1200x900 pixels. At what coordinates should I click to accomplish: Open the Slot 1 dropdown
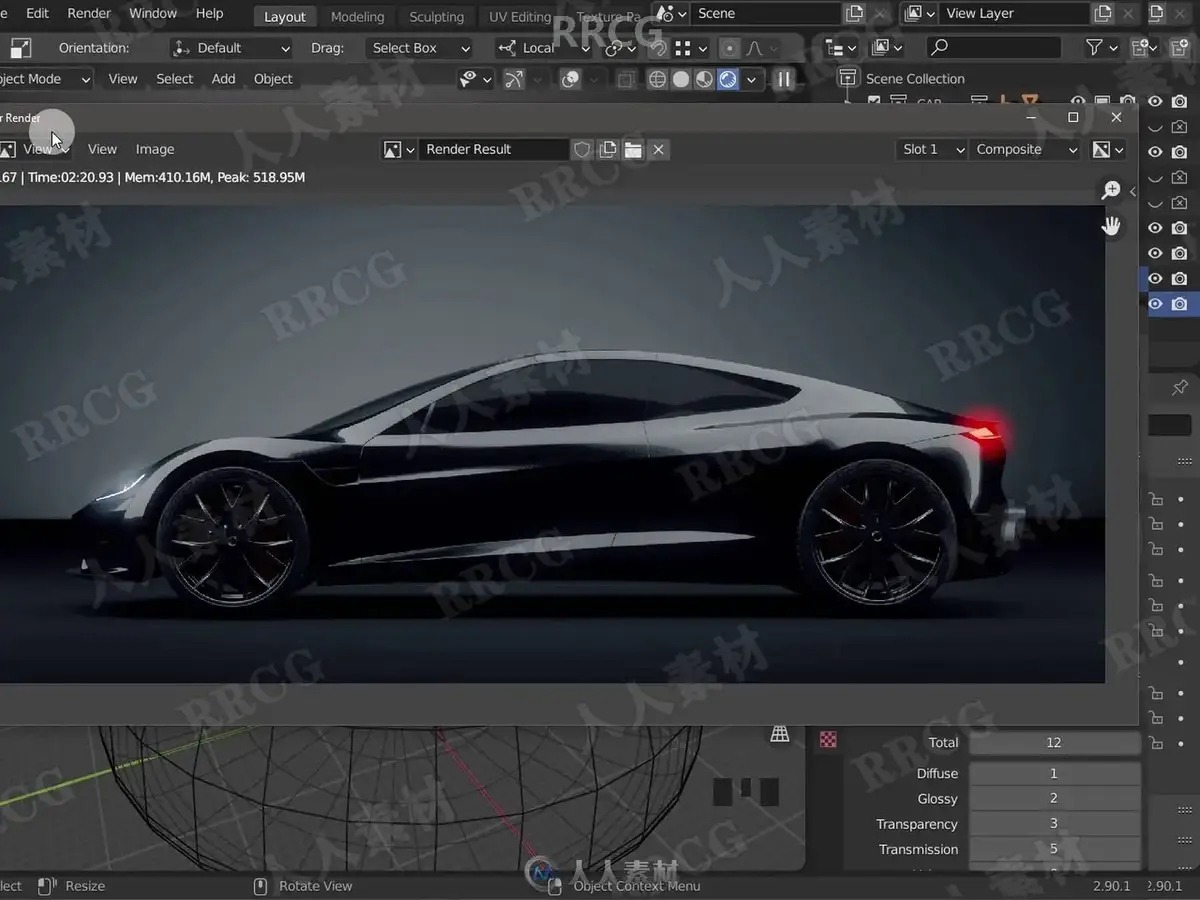tap(932, 149)
